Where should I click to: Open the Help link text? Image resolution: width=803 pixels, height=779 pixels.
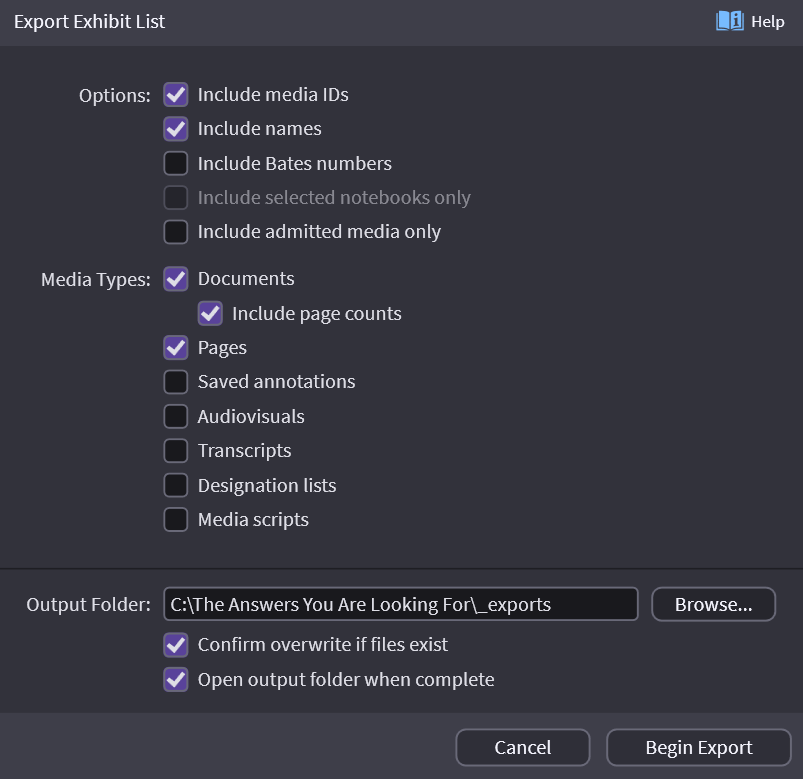pyautogui.click(x=768, y=22)
